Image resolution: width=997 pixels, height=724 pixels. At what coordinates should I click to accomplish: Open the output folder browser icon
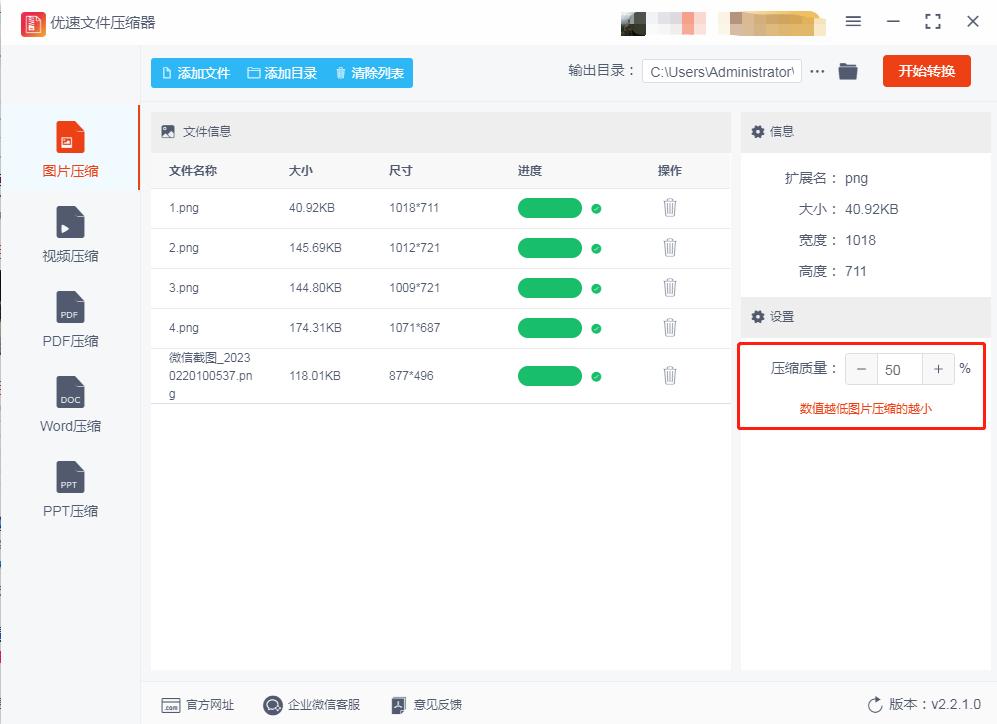[x=847, y=71]
